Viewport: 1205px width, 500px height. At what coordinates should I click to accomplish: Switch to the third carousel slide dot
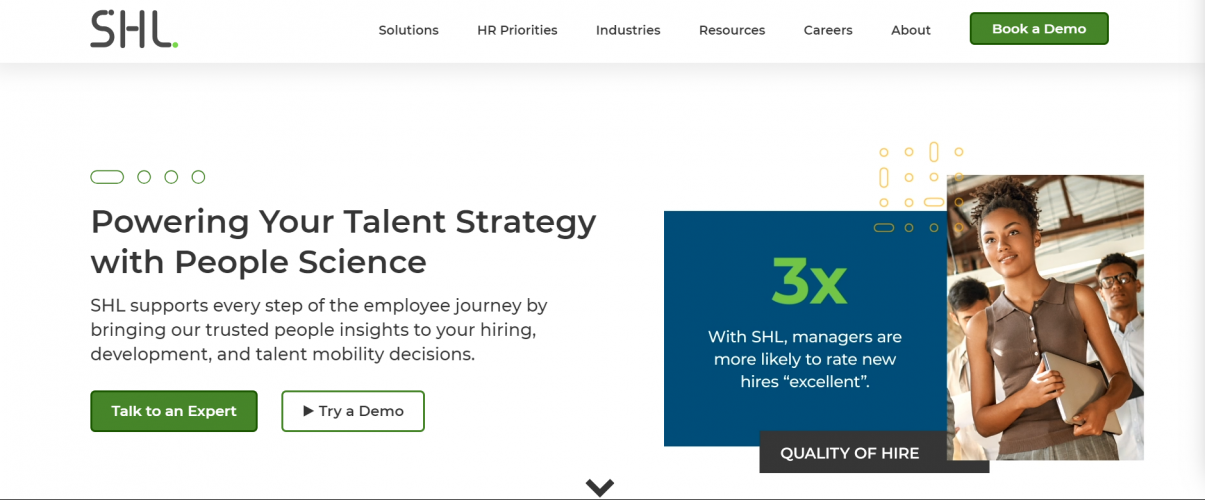click(171, 177)
